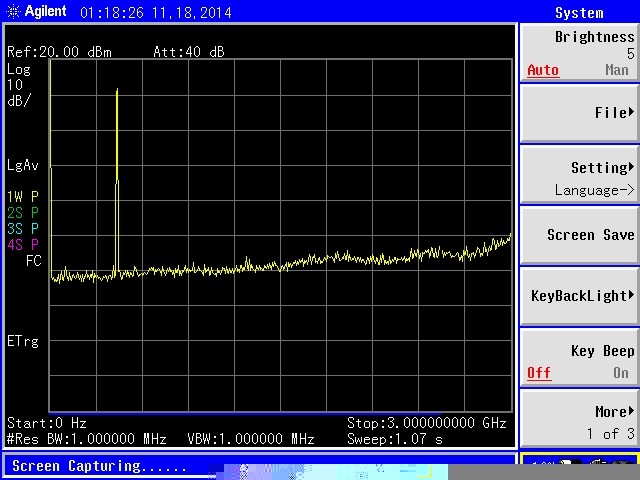Select trace 3S P indicator
Screen dimensions: 640x480
[22, 229]
